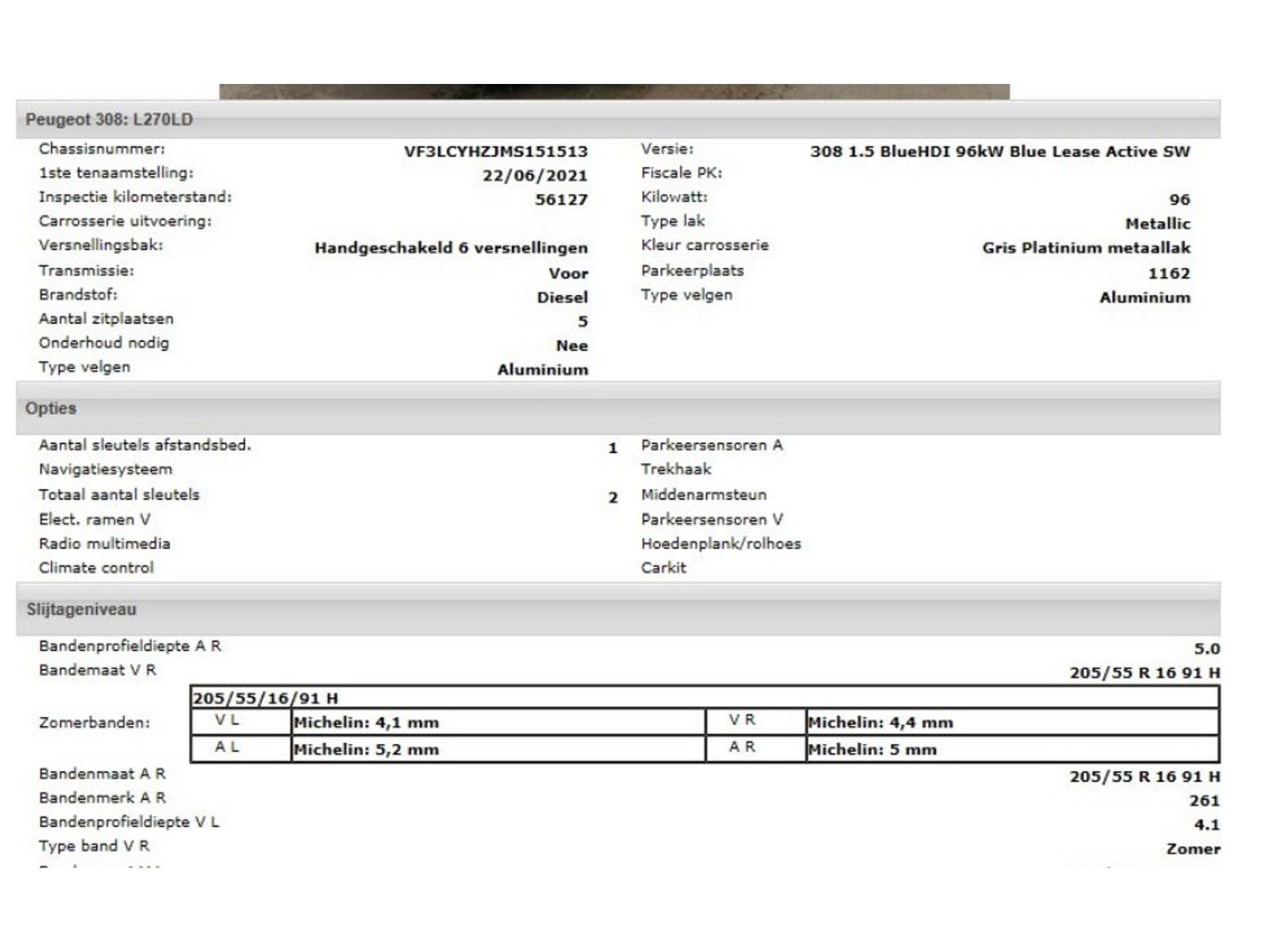Click the Parkeersensoren V option
Viewport: 1270px width, 952px height.
pyautogui.click(x=711, y=520)
